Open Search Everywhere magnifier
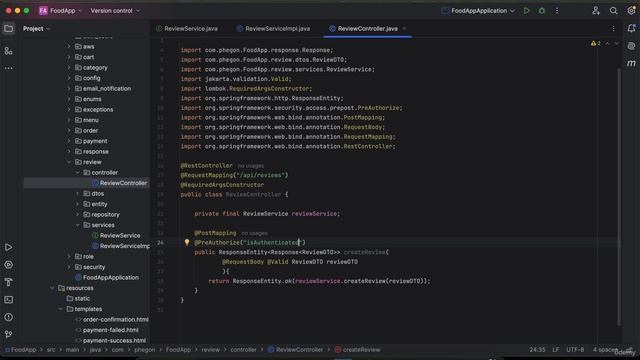Screen dimensions: 640x360 (x=613, y=11)
